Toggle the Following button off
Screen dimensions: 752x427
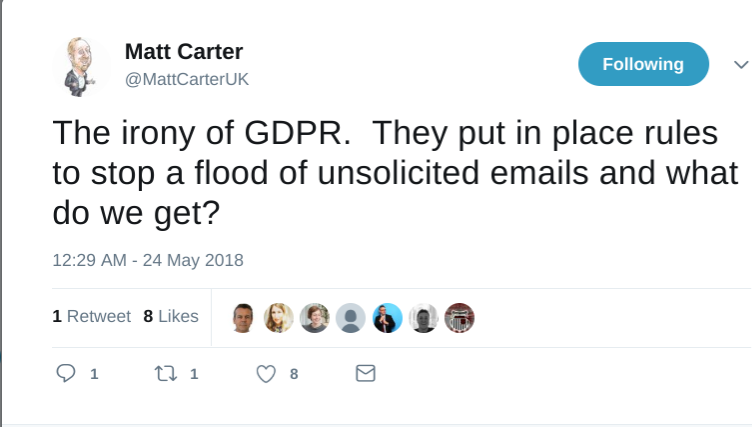click(x=643, y=65)
